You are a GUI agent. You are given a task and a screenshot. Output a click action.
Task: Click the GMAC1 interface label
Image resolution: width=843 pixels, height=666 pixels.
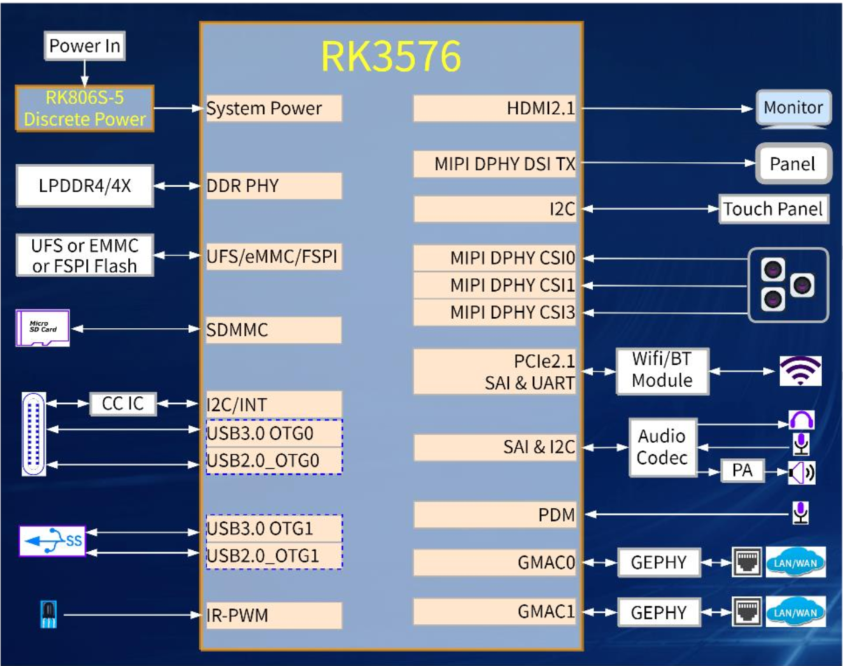495,612
